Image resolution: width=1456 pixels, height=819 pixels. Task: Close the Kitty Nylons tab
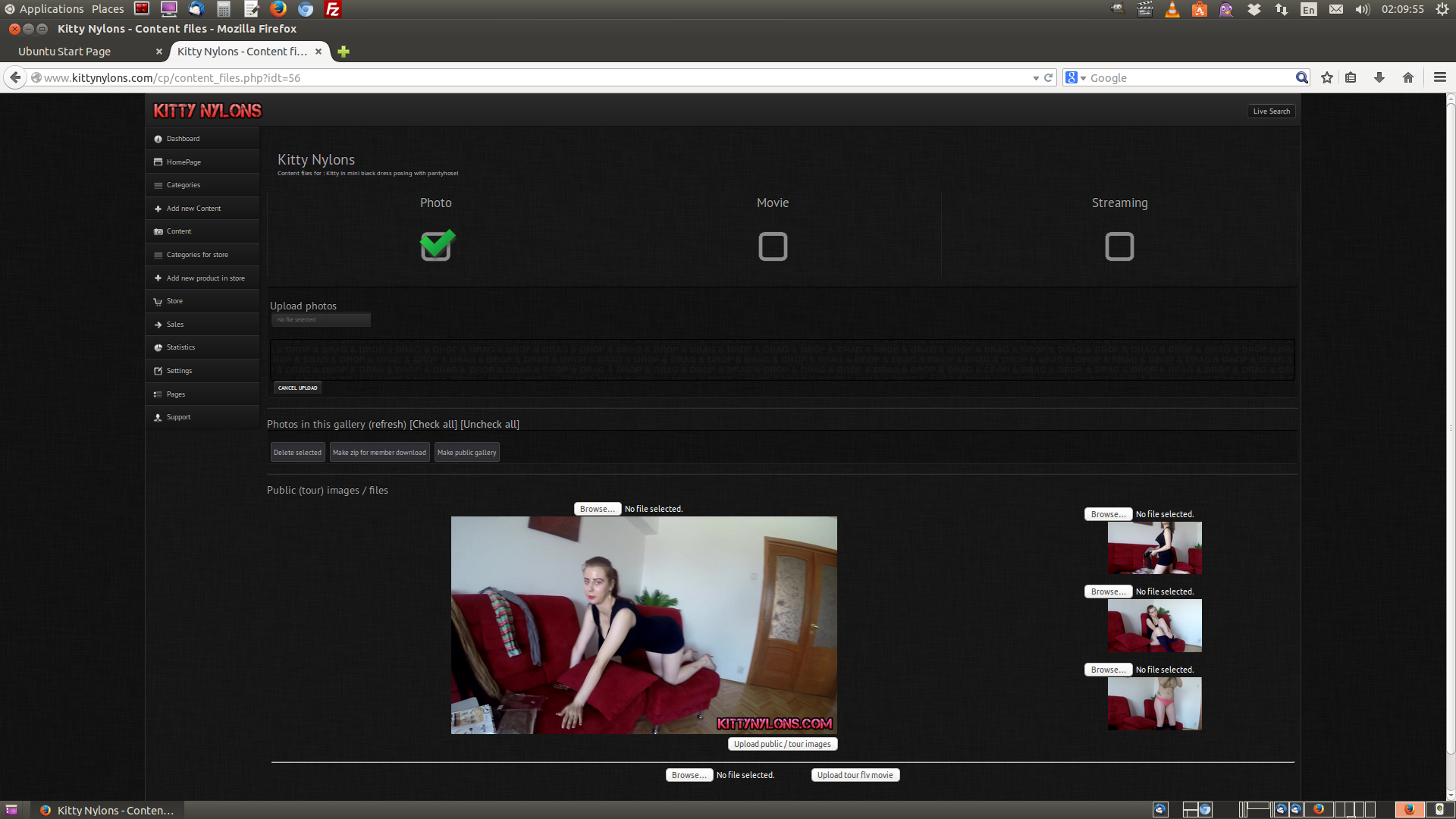click(x=318, y=52)
